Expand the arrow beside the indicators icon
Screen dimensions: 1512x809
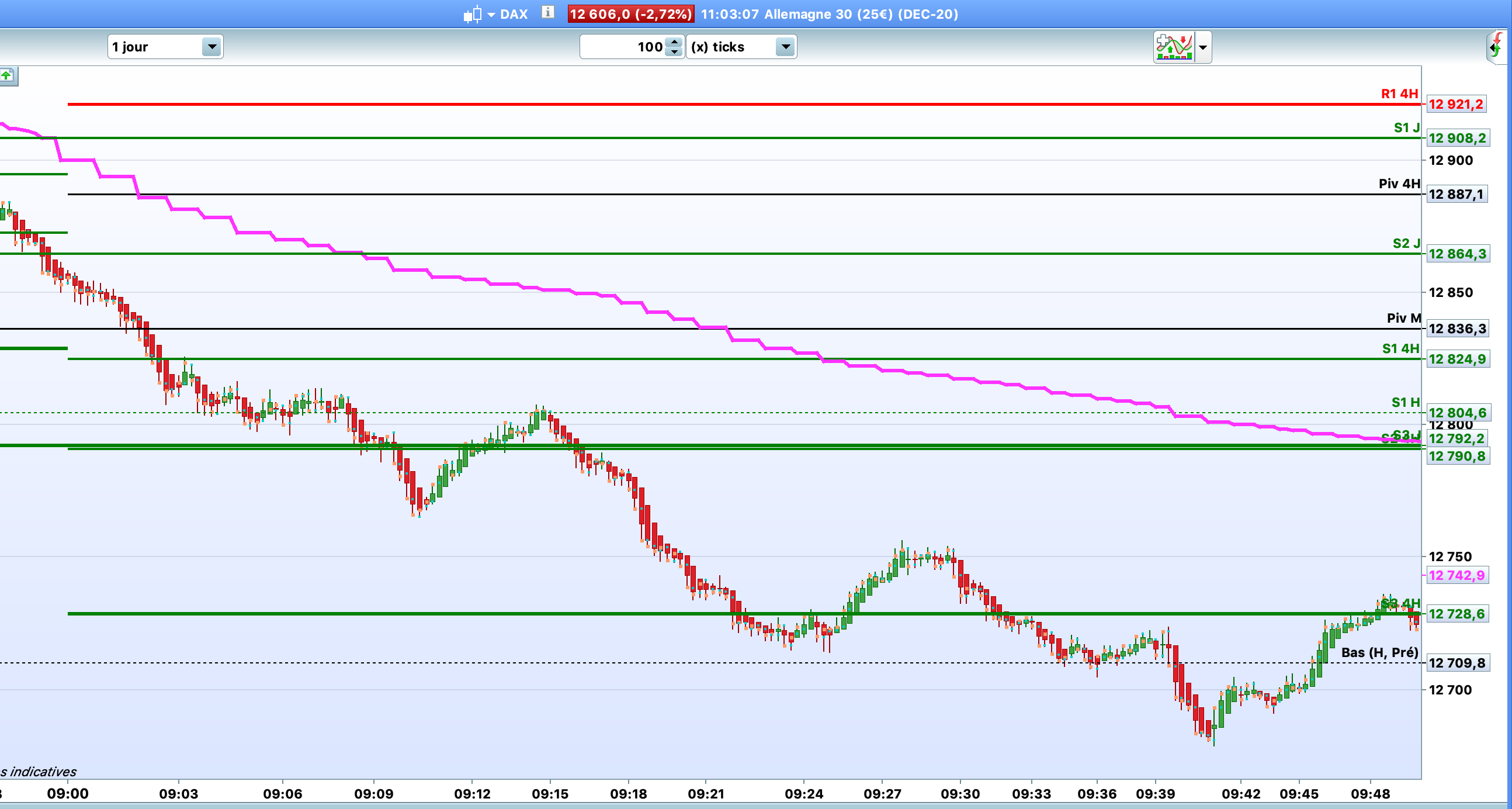point(1203,47)
